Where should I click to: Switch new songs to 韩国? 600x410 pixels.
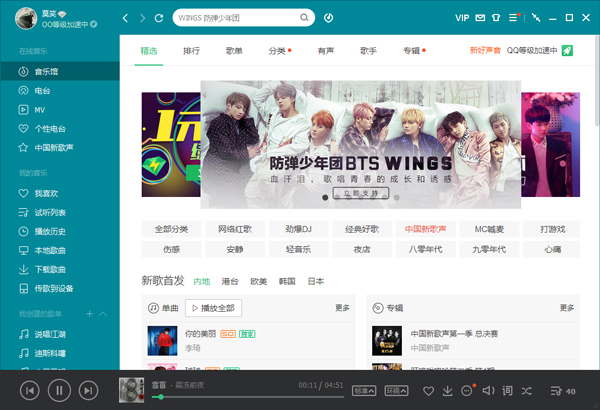(287, 282)
